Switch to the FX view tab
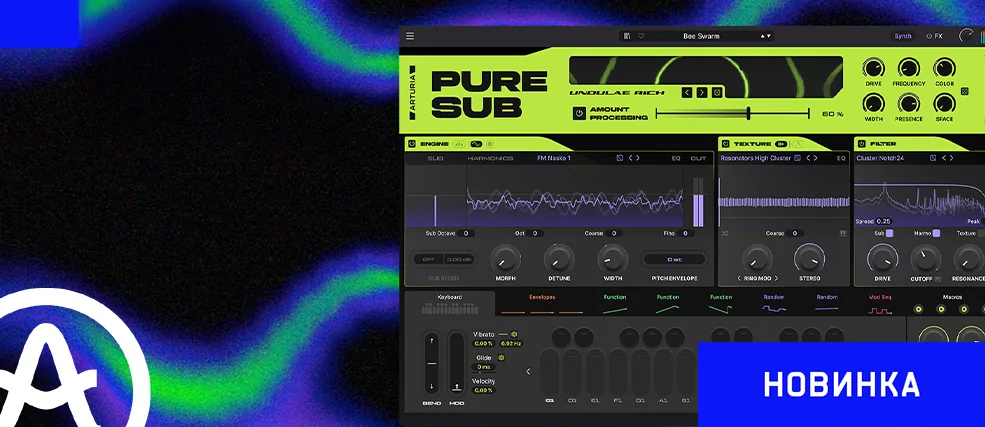Image resolution: width=985 pixels, height=427 pixels. click(934, 36)
